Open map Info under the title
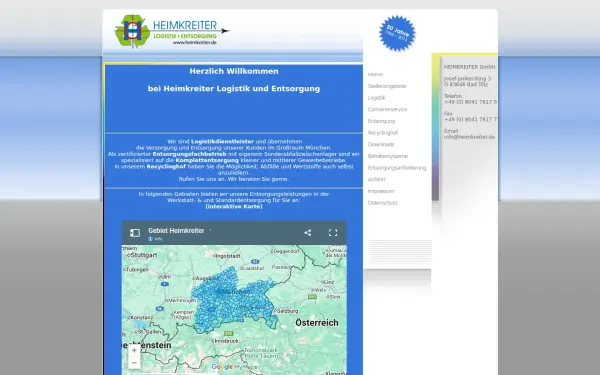600x375 pixels. click(155, 239)
